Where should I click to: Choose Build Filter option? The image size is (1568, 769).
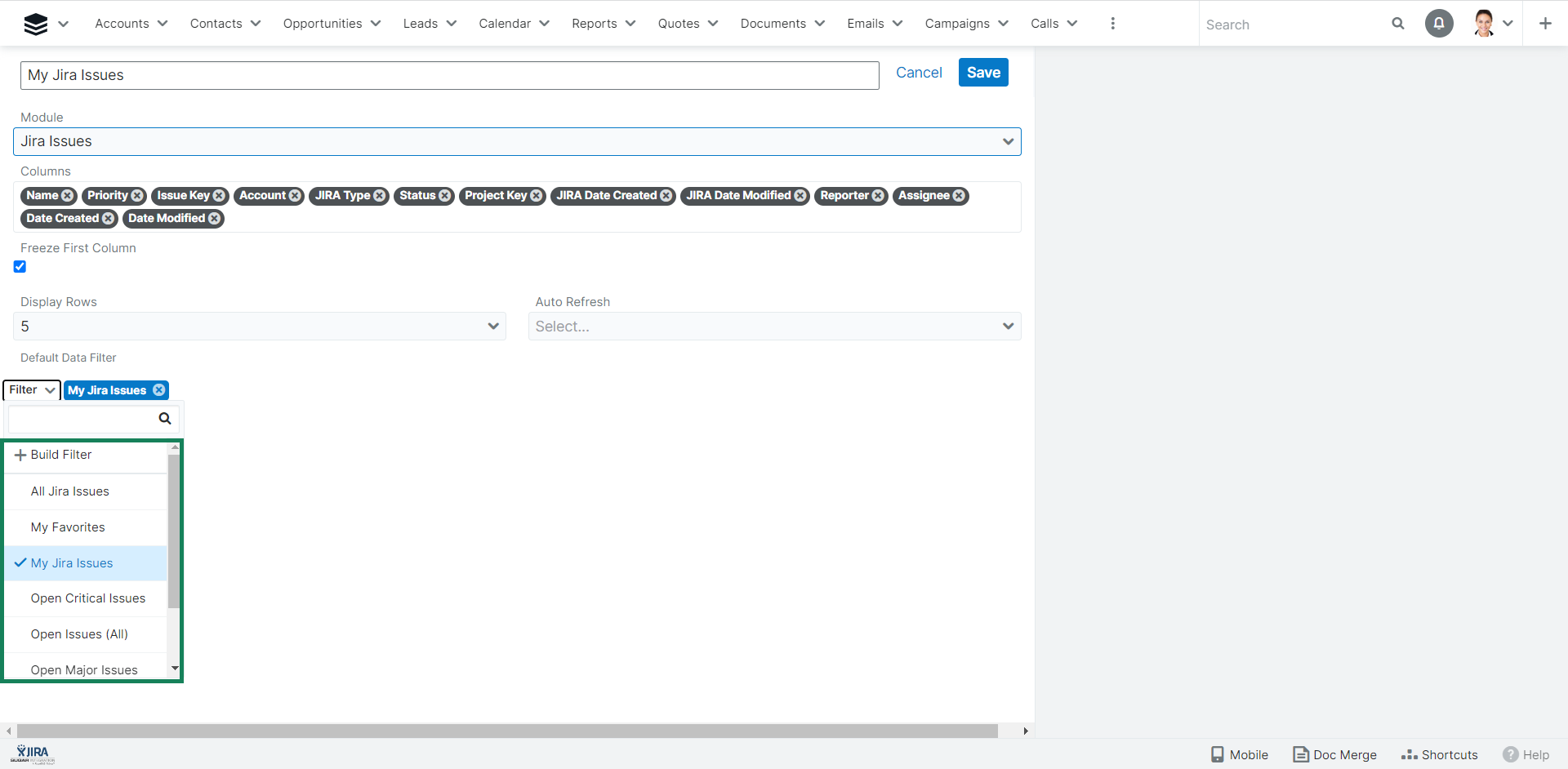(x=86, y=455)
